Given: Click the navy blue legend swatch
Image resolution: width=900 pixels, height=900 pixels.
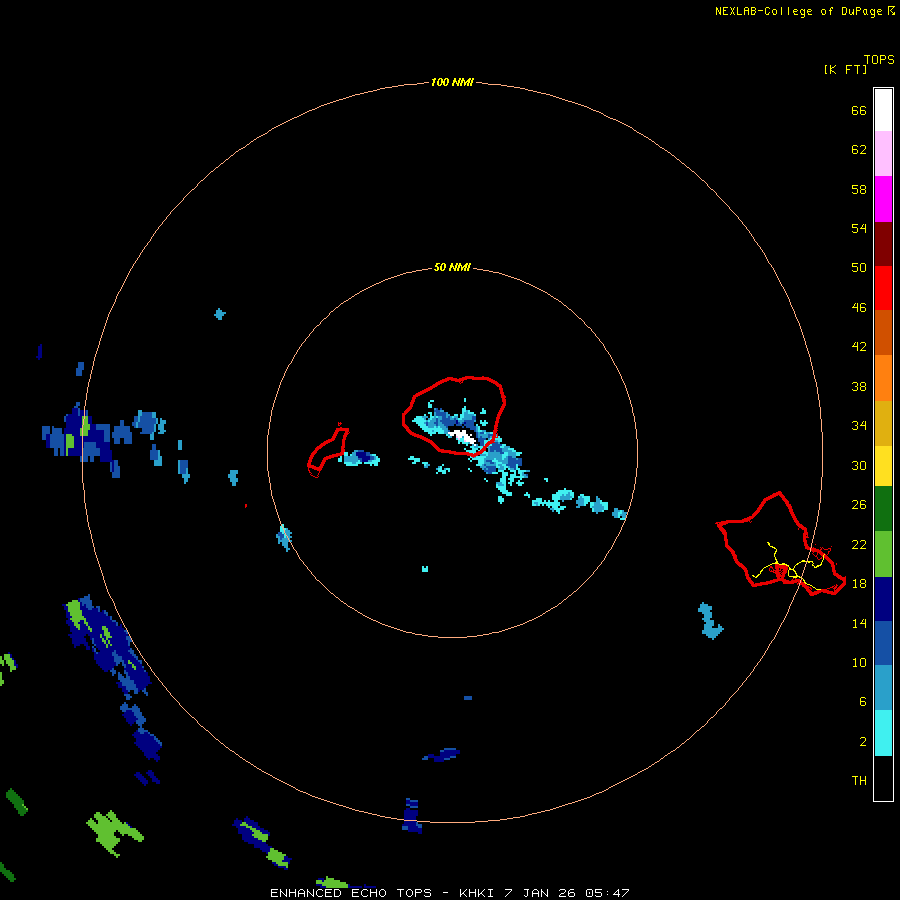Looking at the screenshot, I should tap(883, 599).
